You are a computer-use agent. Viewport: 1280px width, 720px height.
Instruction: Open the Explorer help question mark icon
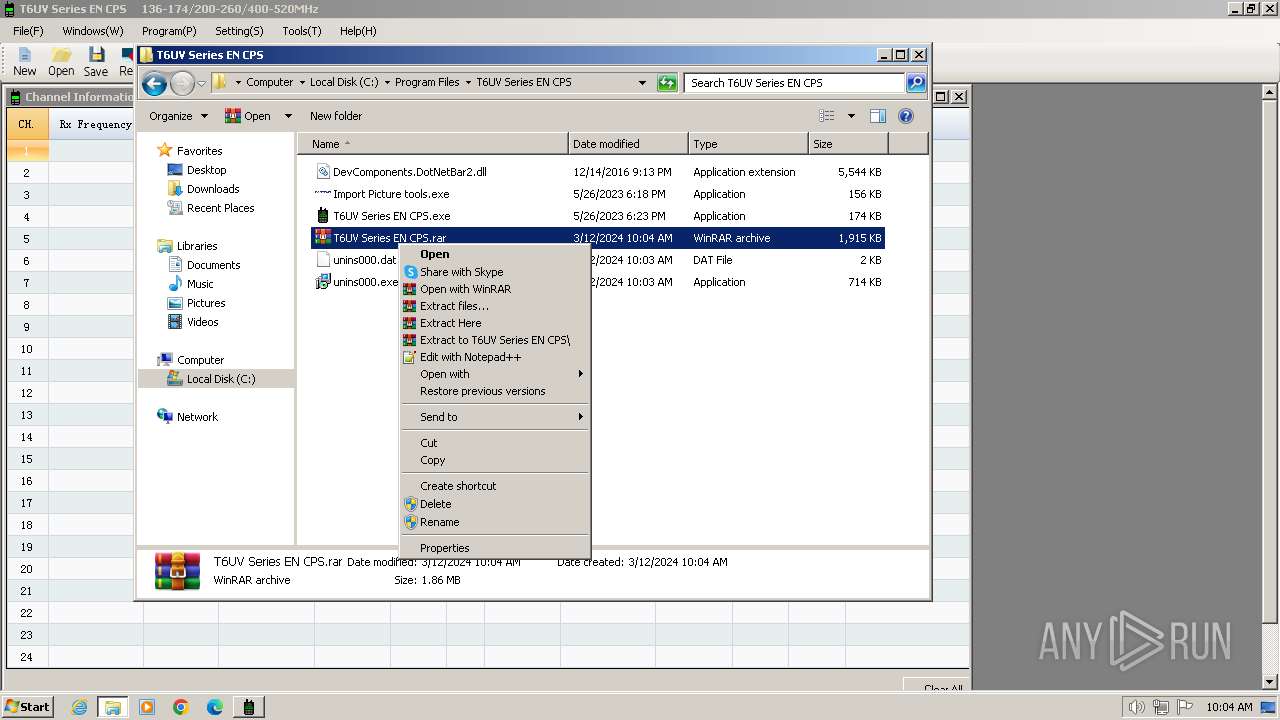coord(906,116)
